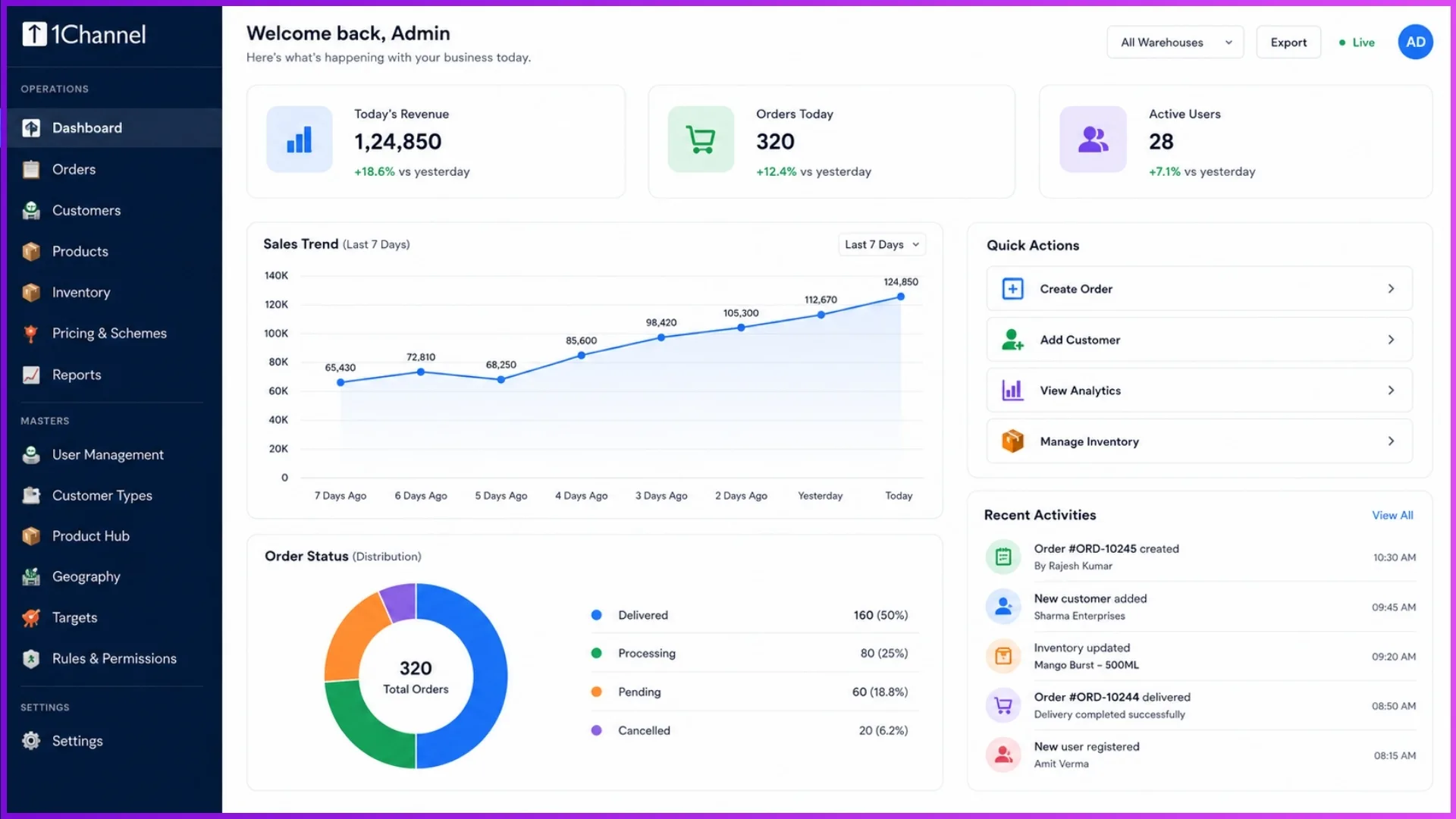Select the Orders menu label
This screenshot has width=1456, height=819.
(x=74, y=169)
